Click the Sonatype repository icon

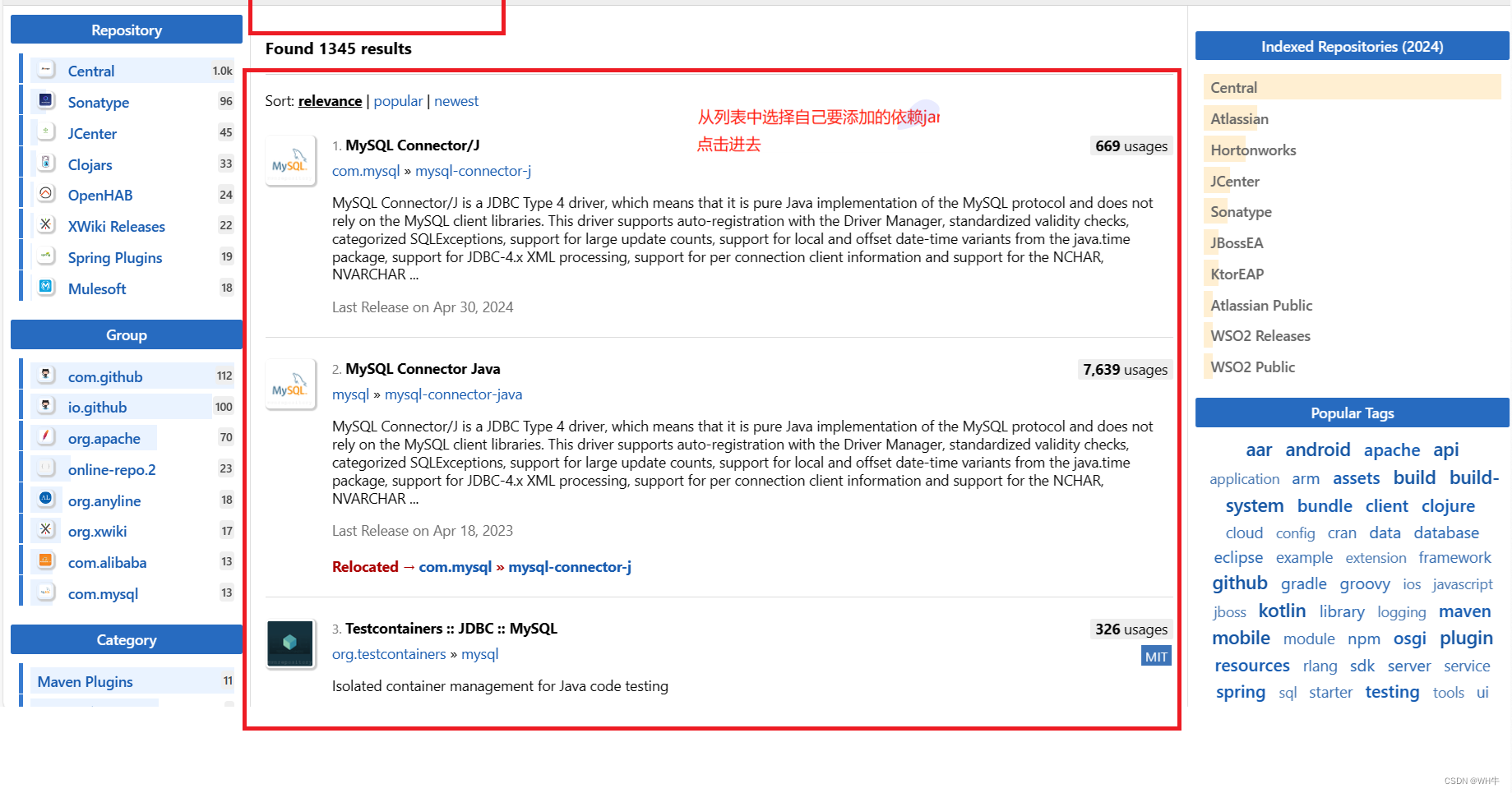[x=46, y=101]
